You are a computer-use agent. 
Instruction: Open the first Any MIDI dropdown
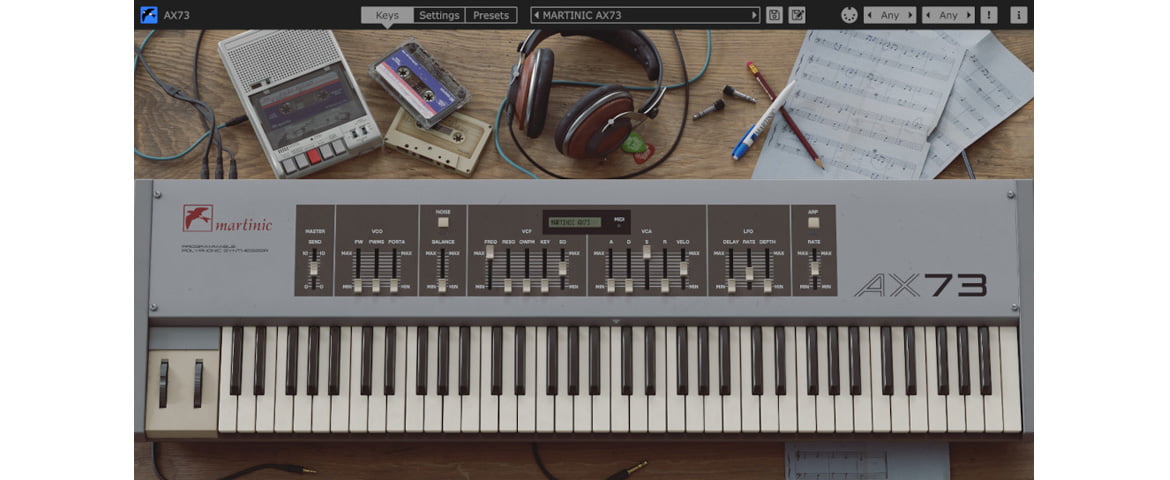[x=890, y=15]
